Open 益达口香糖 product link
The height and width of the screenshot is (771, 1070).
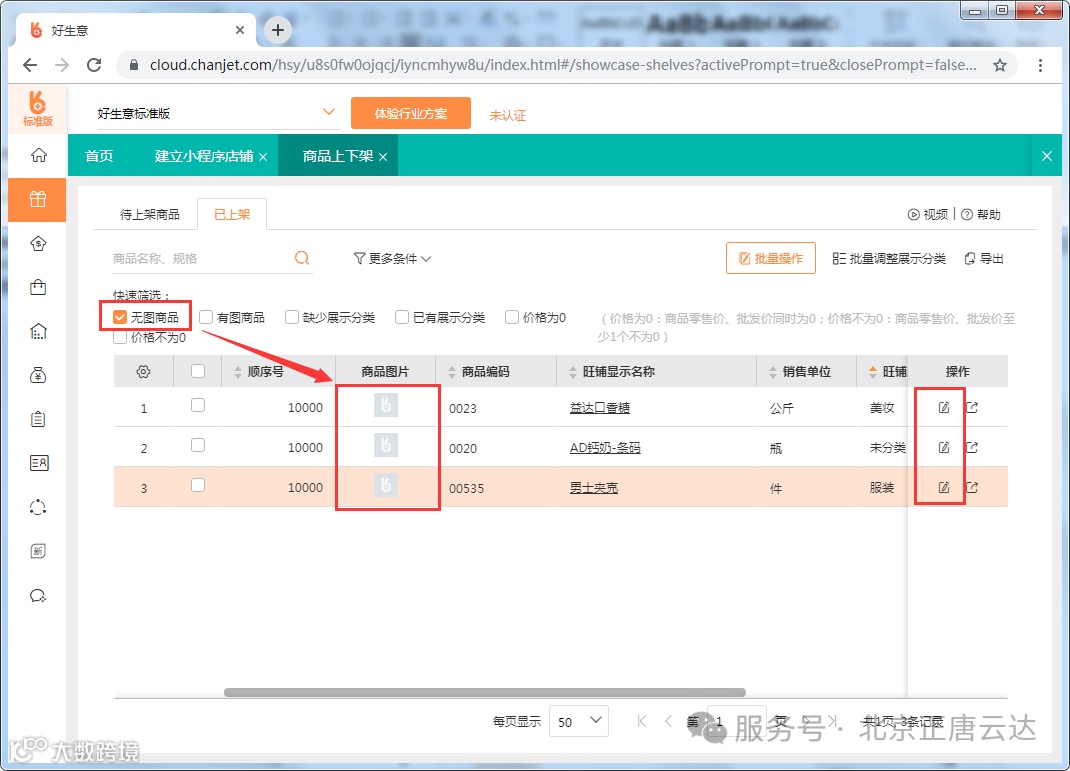click(600, 407)
